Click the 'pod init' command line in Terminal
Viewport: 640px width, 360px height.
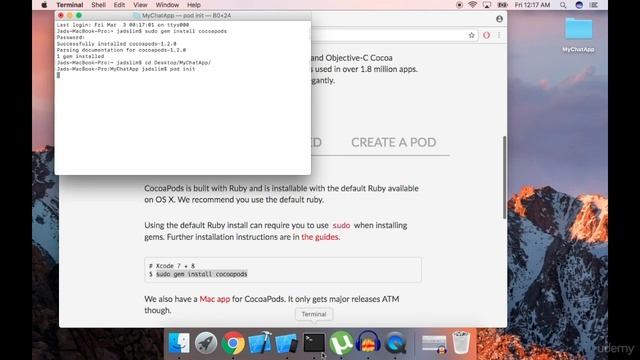pos(126,69)
